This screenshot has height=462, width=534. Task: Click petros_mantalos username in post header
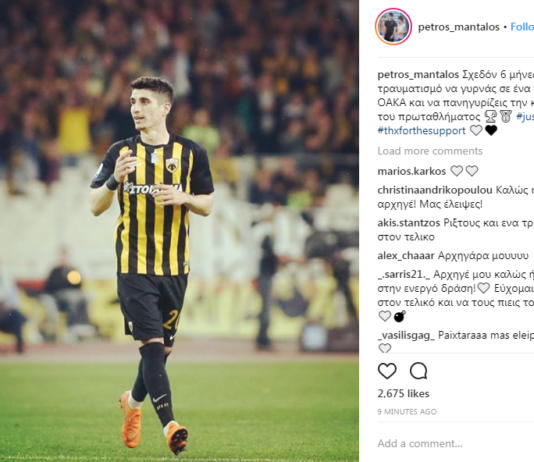coord(459,27)
